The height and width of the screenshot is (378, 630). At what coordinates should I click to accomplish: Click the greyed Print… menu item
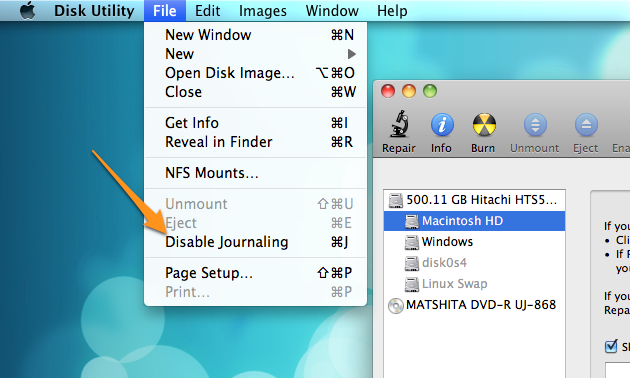click(x=256, y=292)
